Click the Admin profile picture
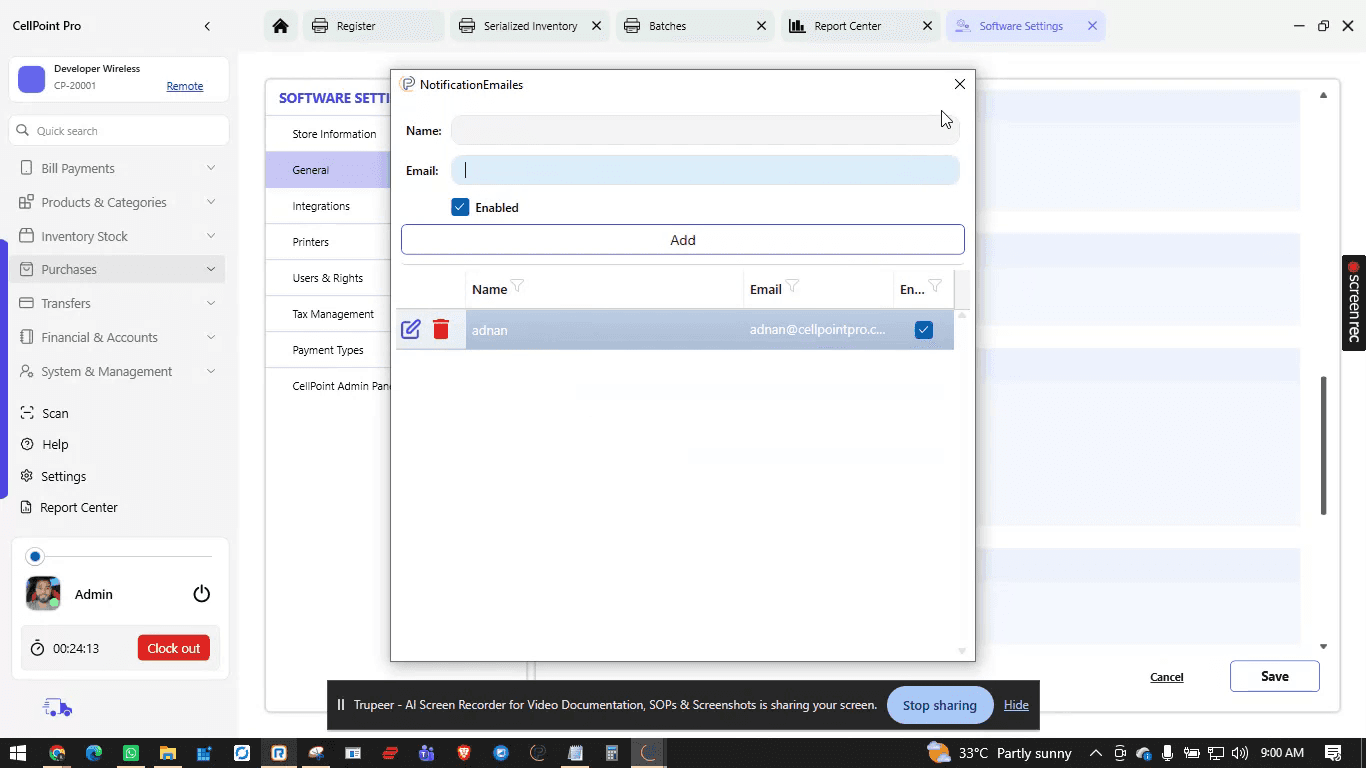1366x768 pixels. click(x=43, y=593)
